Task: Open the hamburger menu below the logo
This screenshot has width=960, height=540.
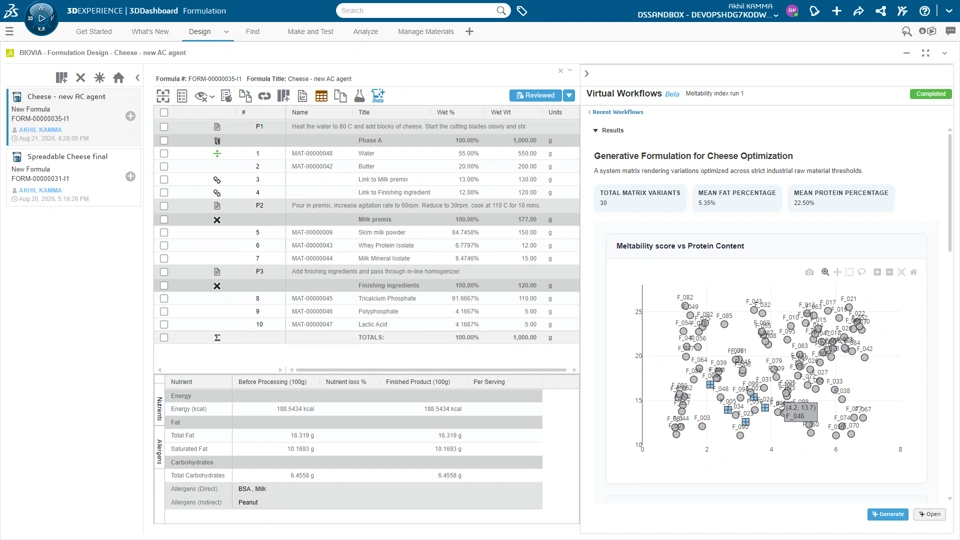Action: pos(9,31)
